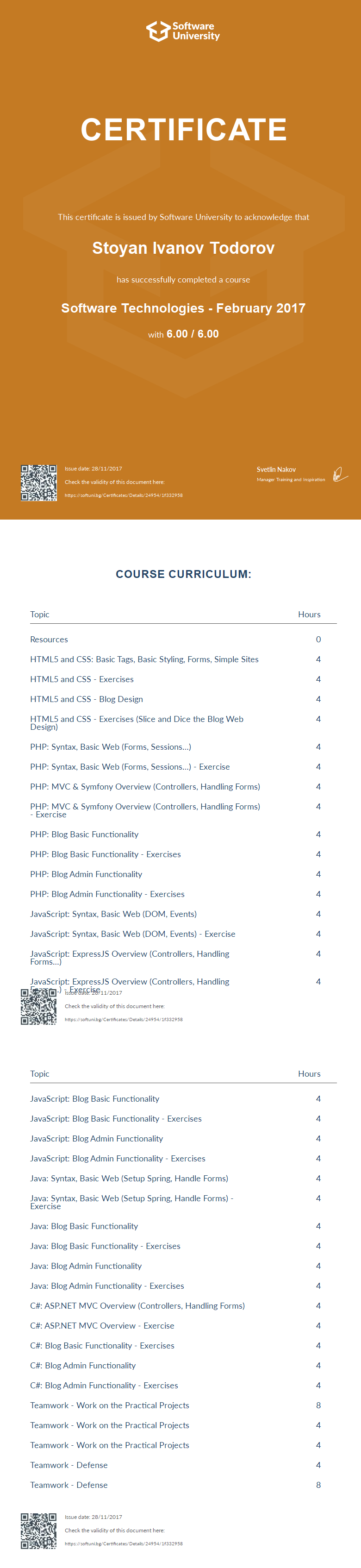The height and width of the screenshot is (1568, 361).
Task: Click the COURSE CURRICULUM heading
Action: pyautogui.click(x=183, y=574)
